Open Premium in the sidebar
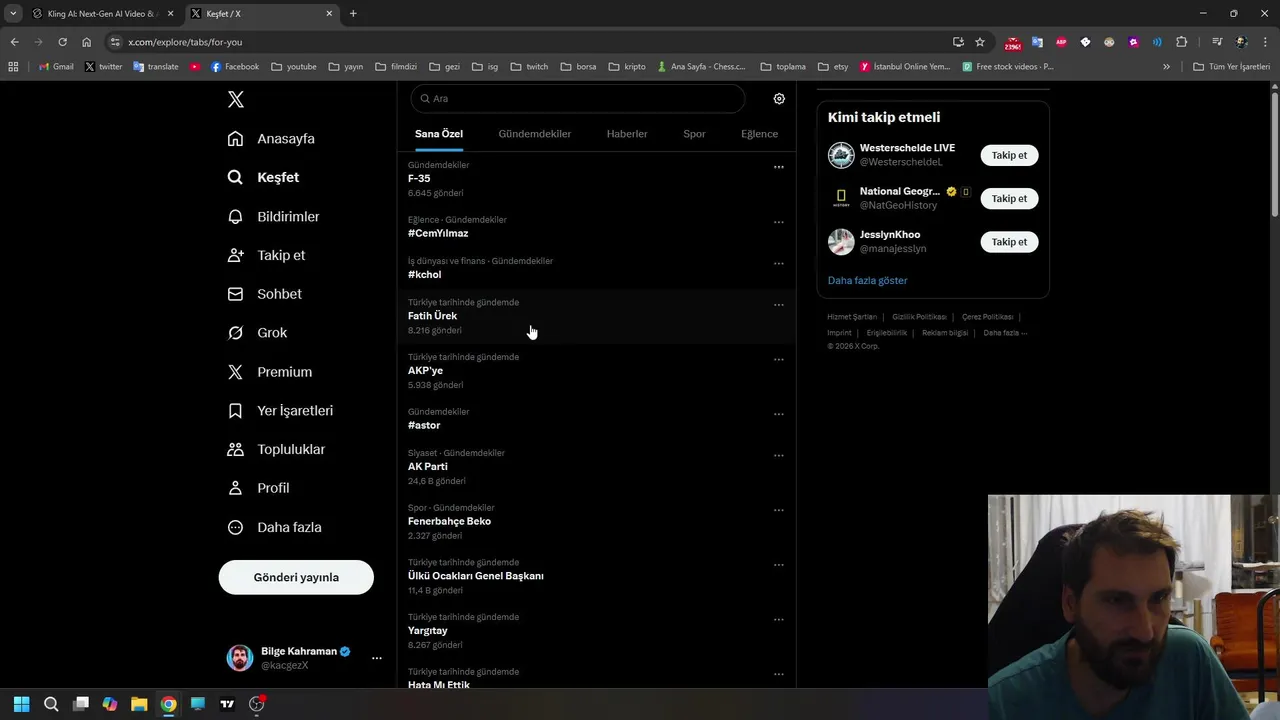The width and height of the screenshot is (1280, 720). pos(270,372)
